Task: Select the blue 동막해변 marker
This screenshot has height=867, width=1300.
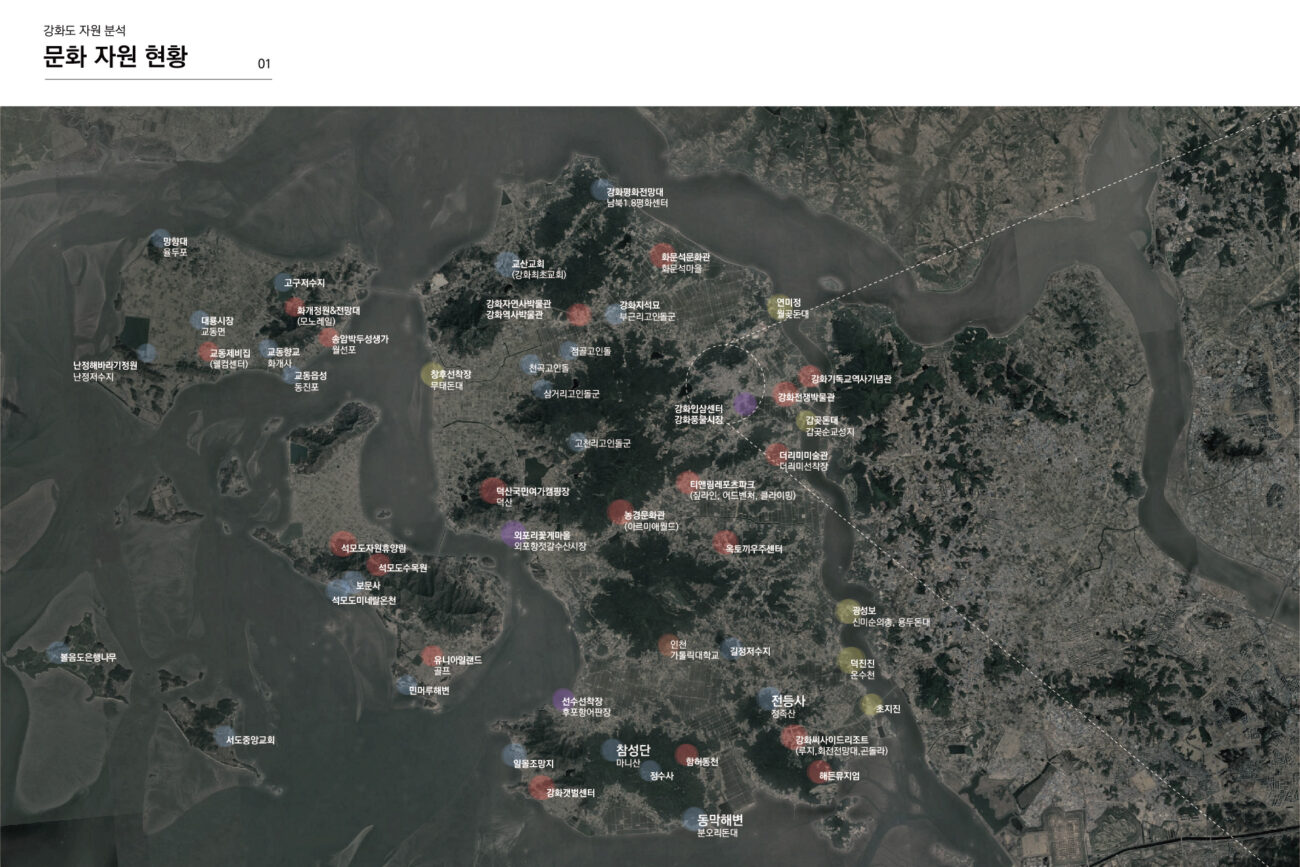Action: click(x=693, y=819)
